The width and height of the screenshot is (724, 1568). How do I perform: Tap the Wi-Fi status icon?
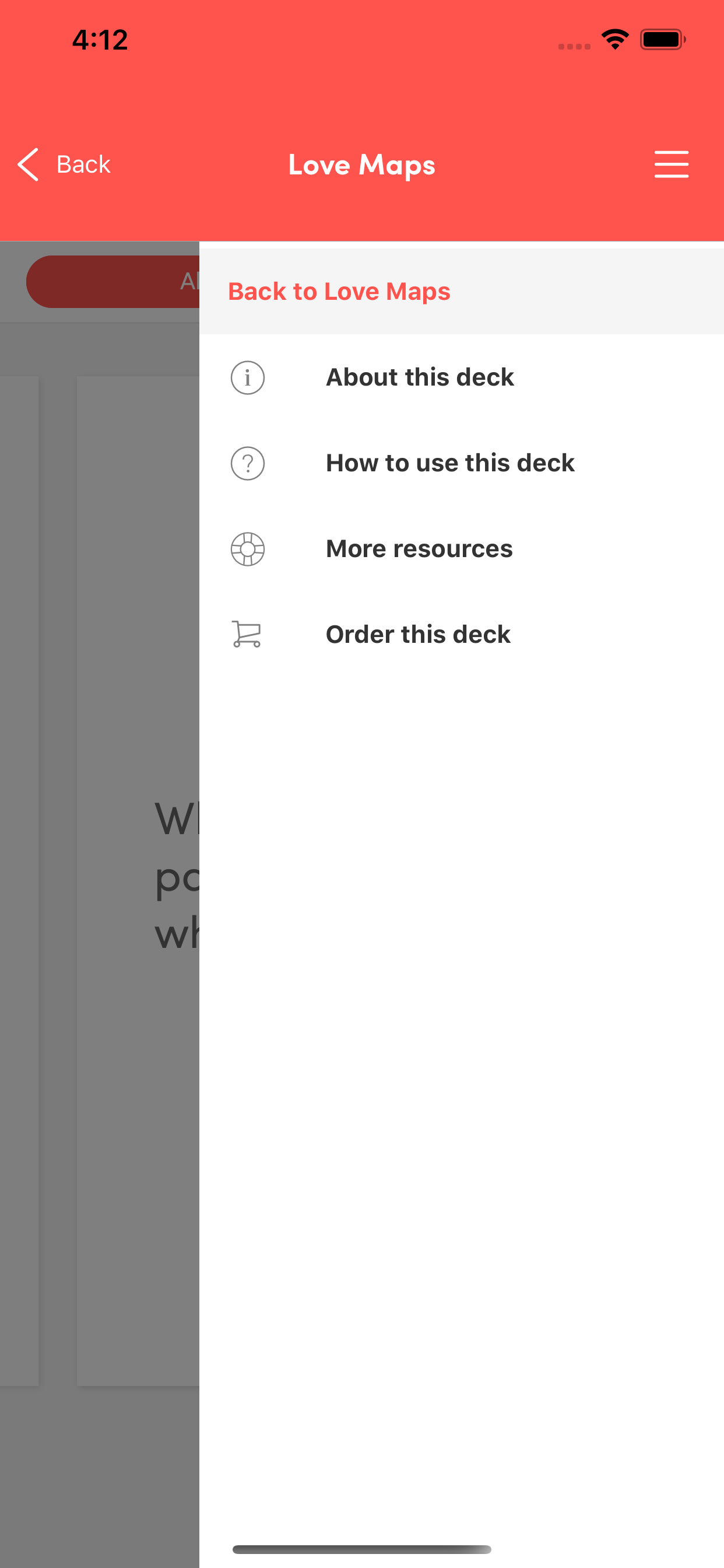click(x=614, y=40)
